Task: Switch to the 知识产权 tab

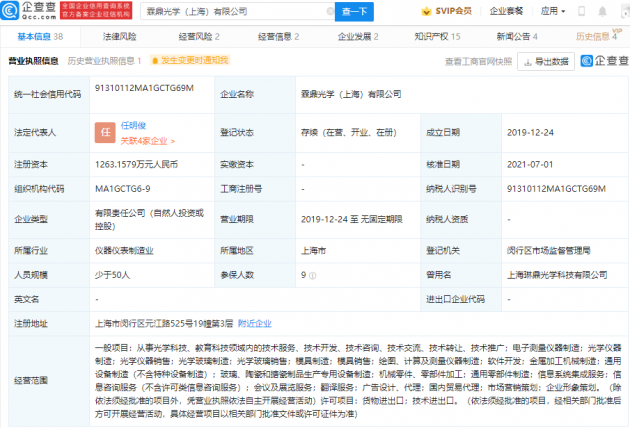Action: coord(437,37)
